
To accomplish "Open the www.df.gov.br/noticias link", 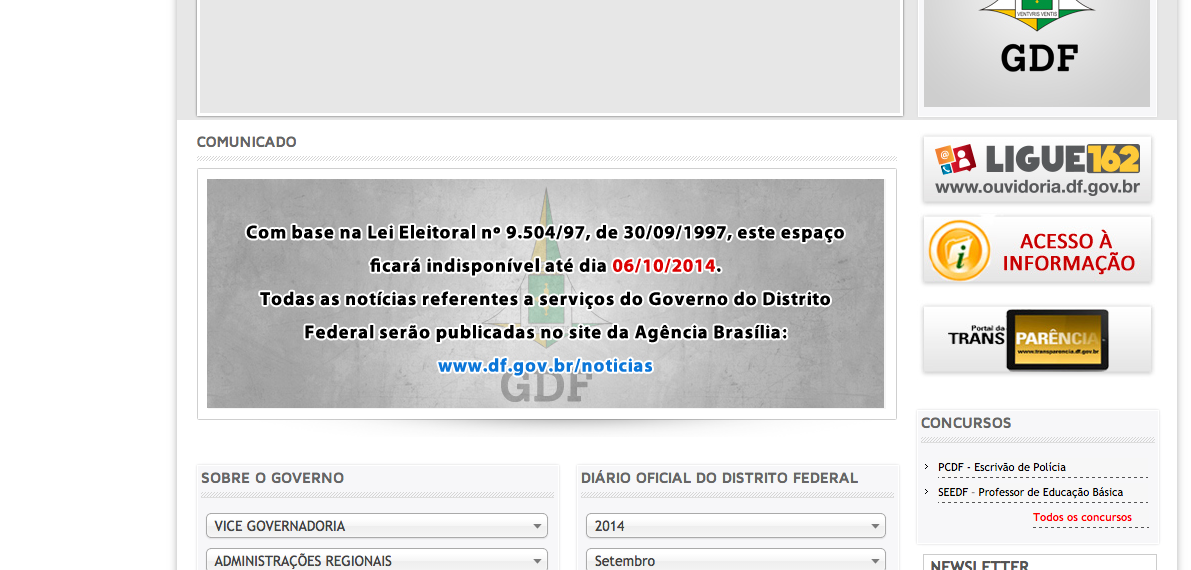I will 545,366.
